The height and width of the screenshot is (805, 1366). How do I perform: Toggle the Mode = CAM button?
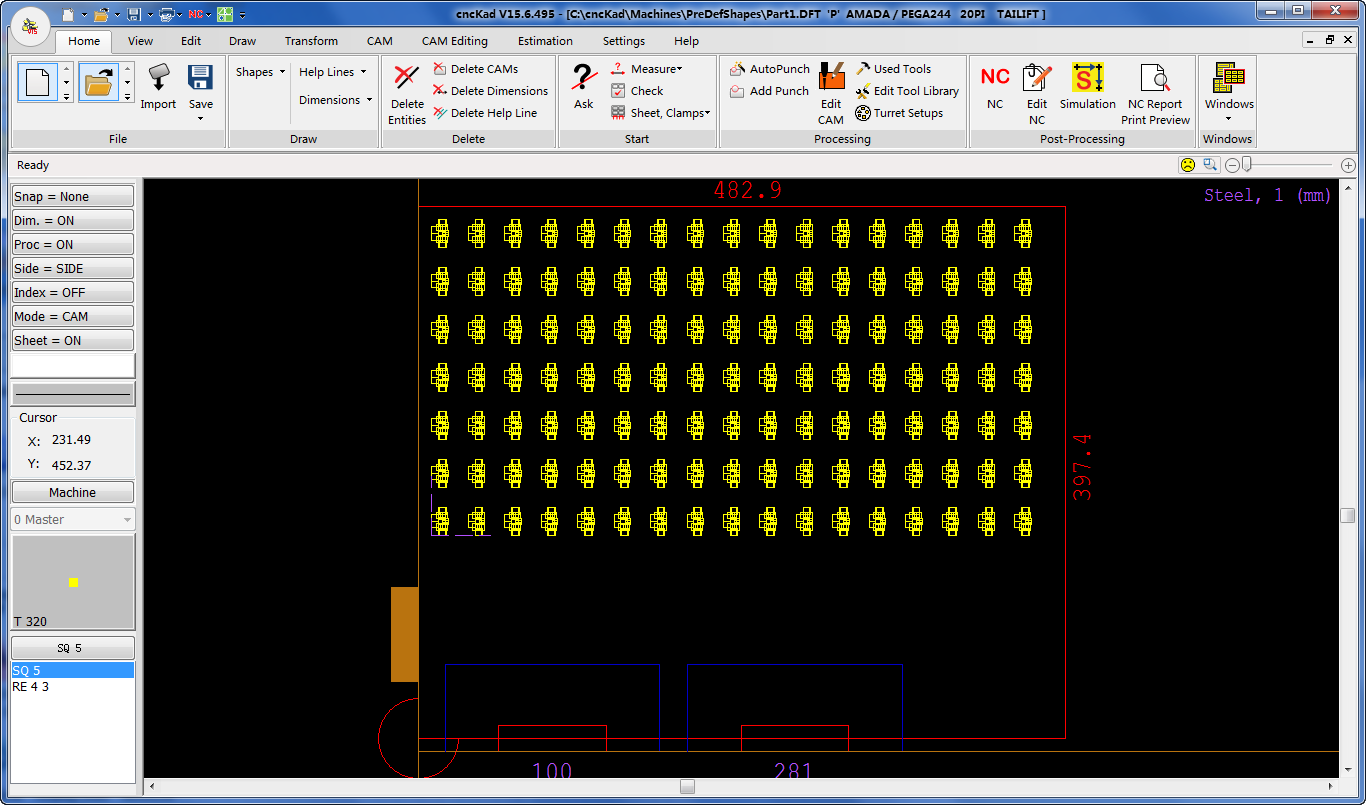(x=72, y=317)
